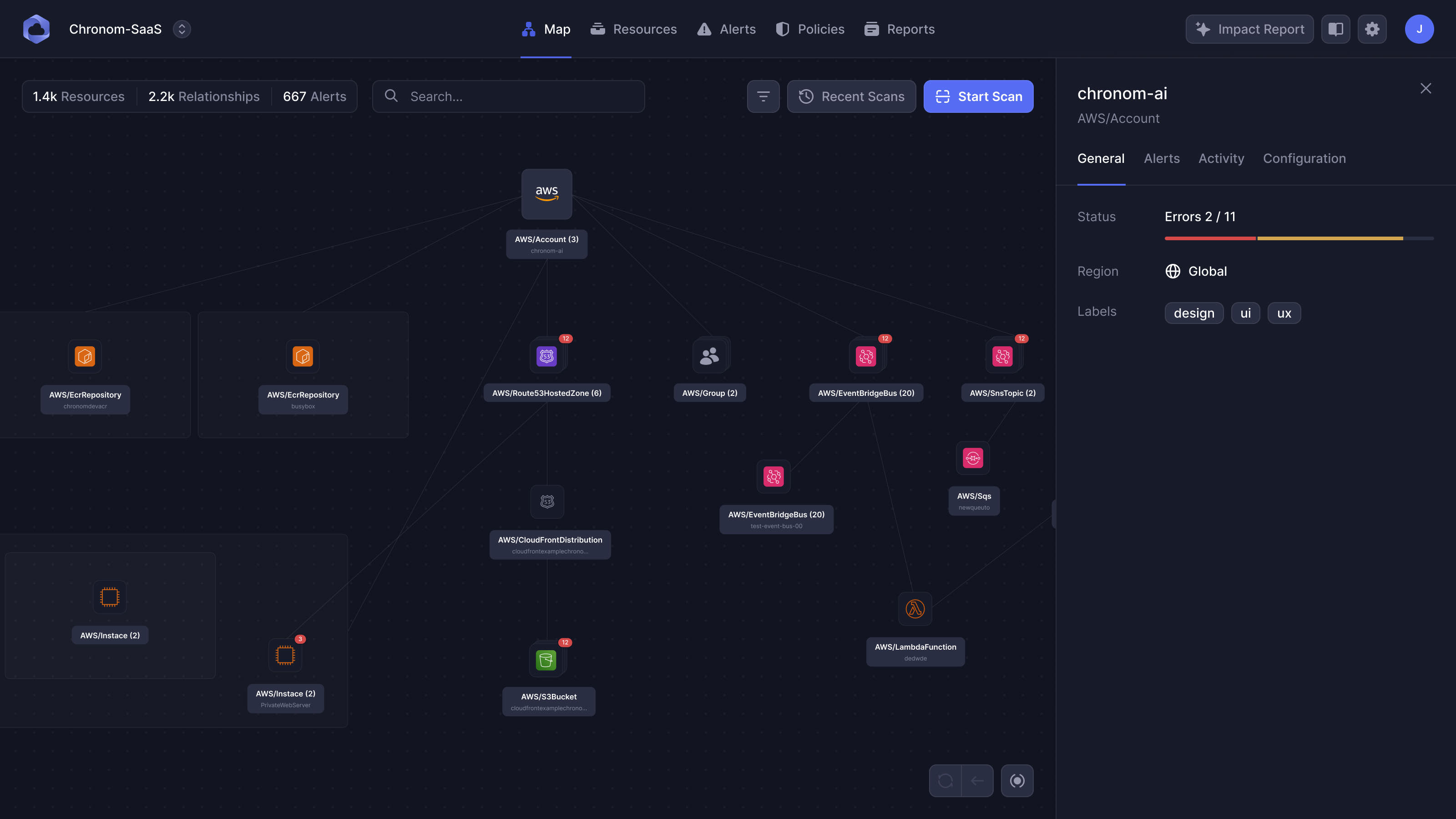This screenshot has height=819, width=1456.
Task: Open the settings gear icon
Action: point(1372,29)
